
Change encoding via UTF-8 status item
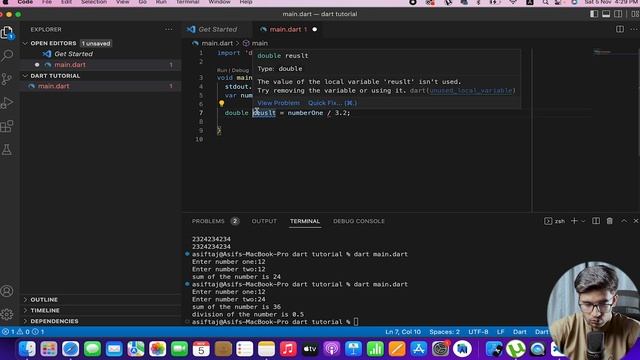(478, 332)
